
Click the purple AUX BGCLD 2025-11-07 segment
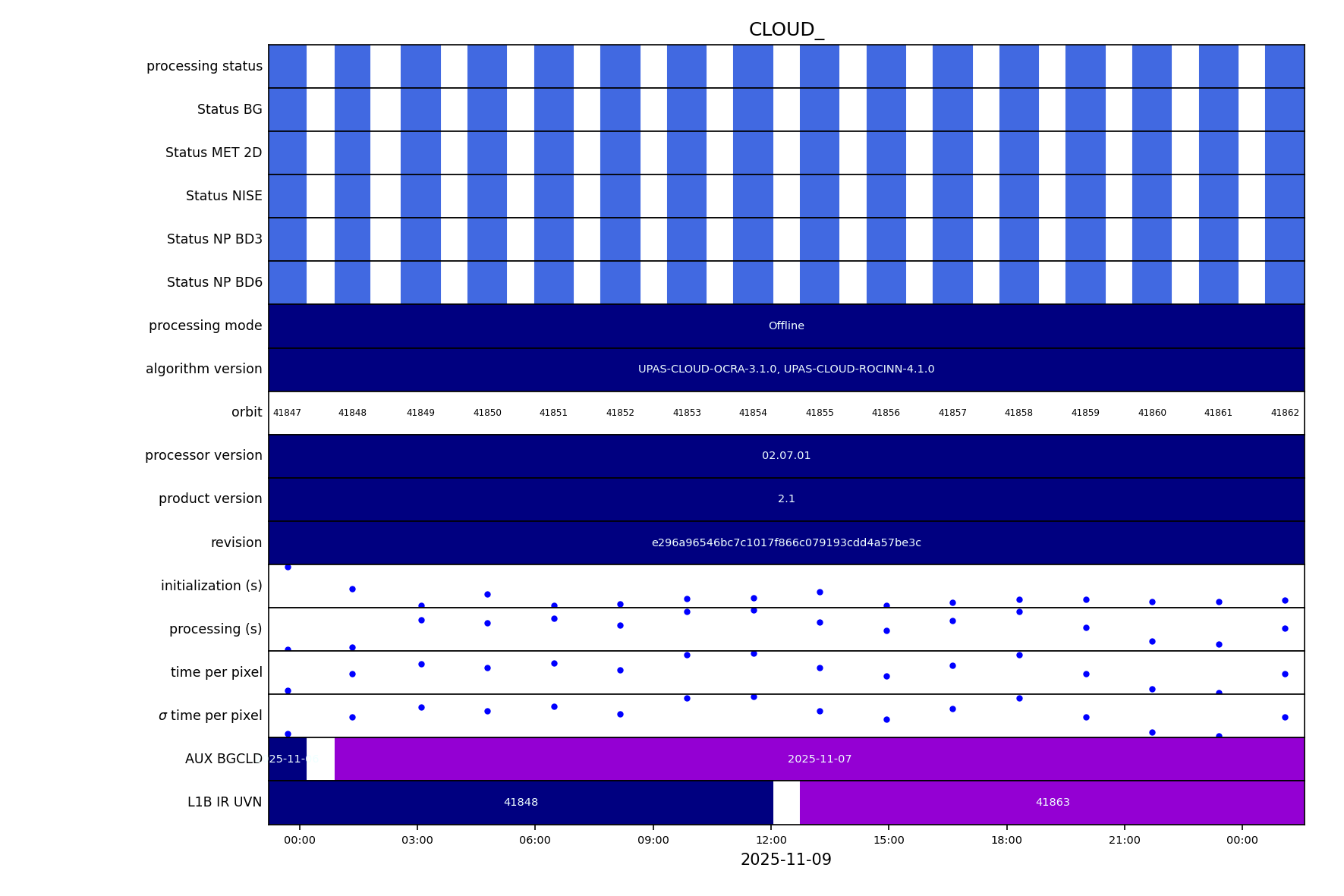(819, 759)
